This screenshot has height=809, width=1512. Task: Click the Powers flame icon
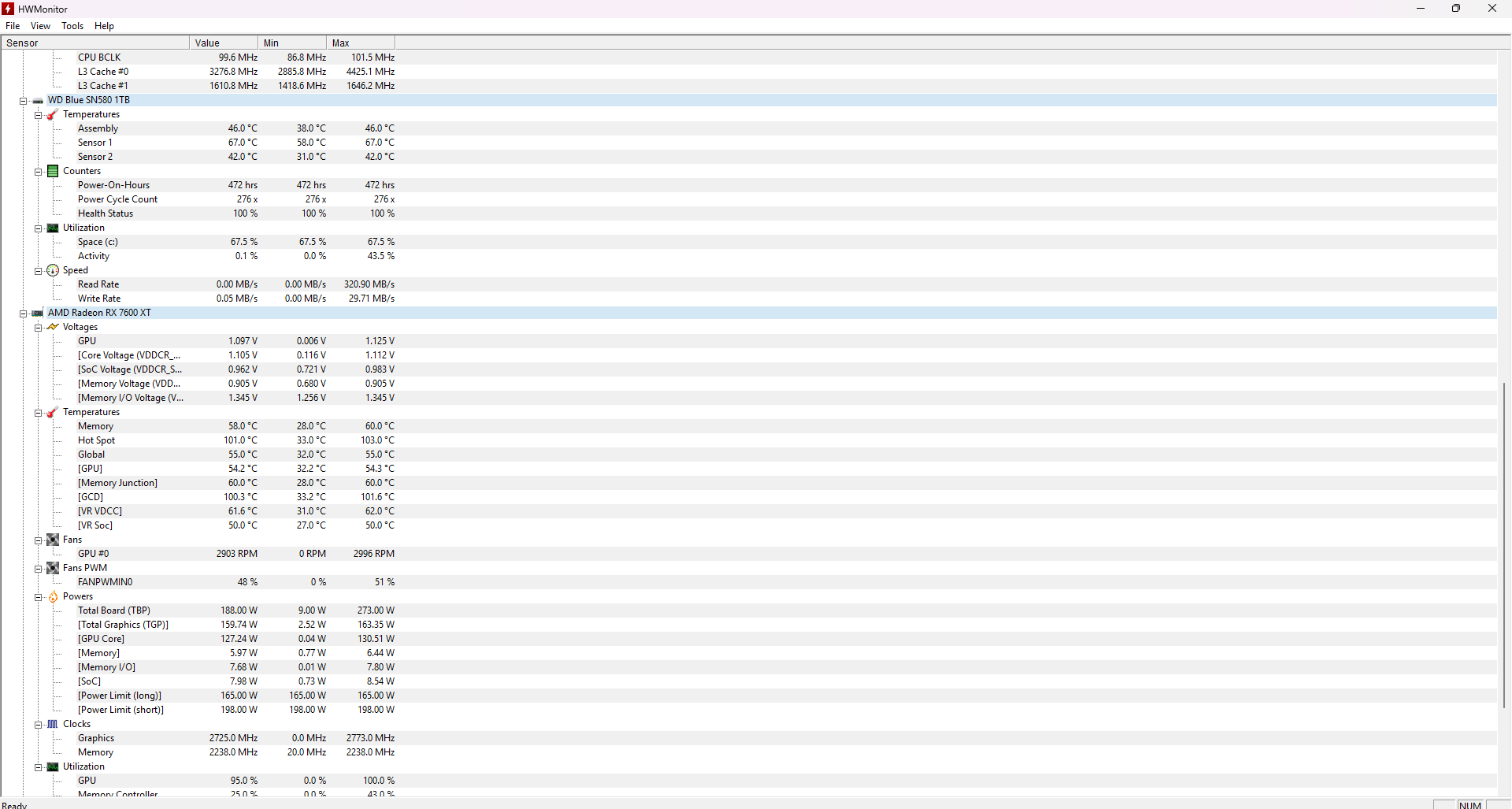pyautogui.click(x=53, y=597)
